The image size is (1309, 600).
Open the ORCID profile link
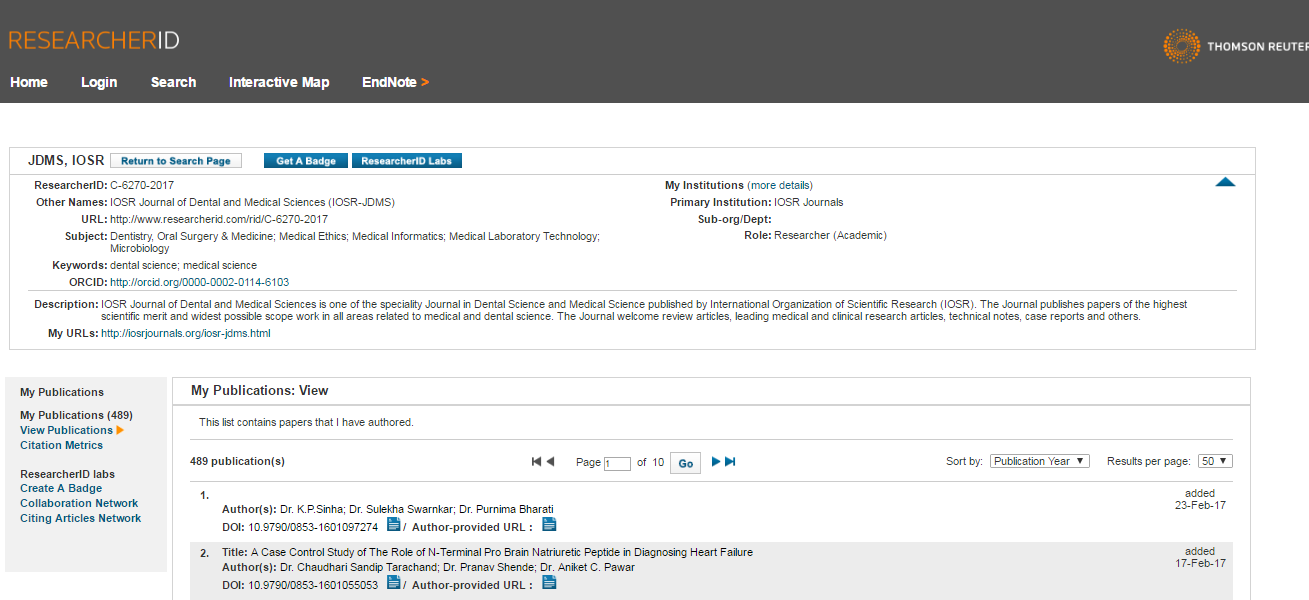point(200,282)
